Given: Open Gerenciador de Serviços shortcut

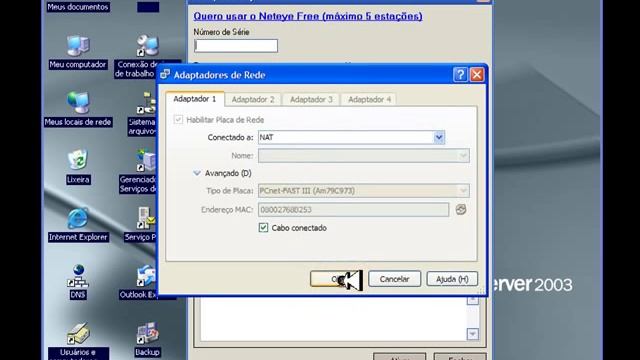Looking at the screenshot, I should point(146,160).
